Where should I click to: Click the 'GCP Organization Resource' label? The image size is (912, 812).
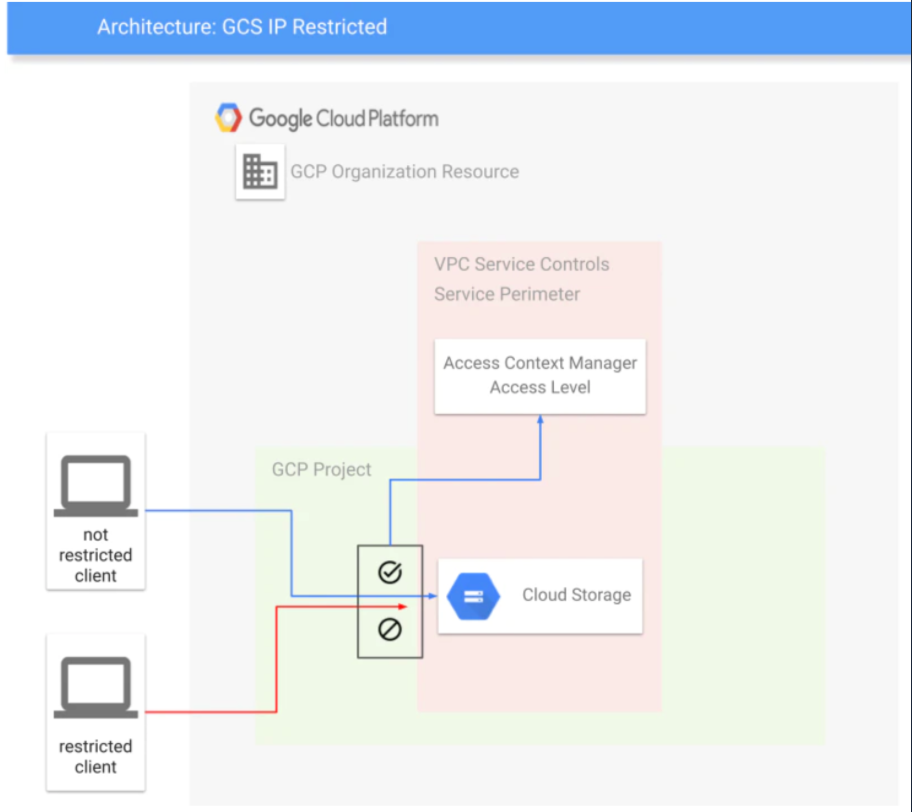point(405,172)
